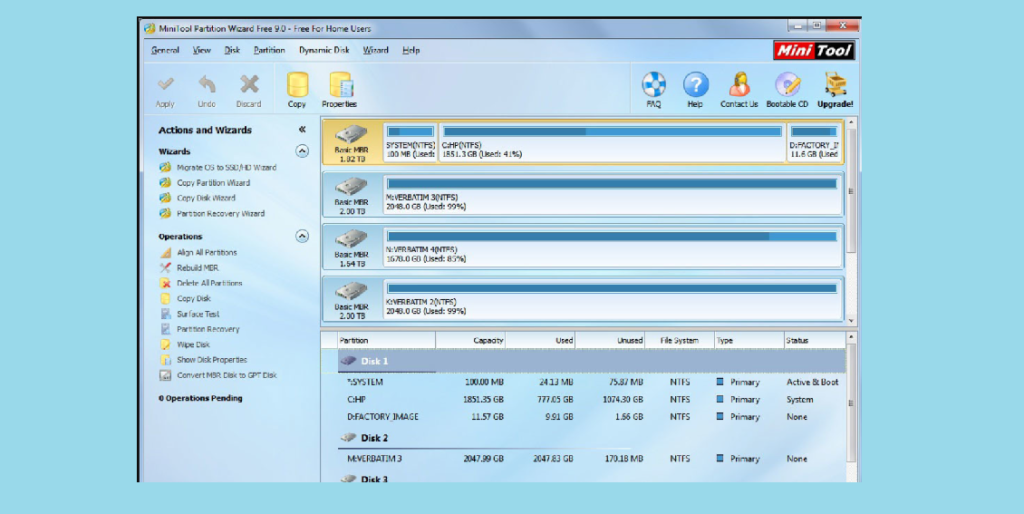Open the Dynamic Disk menu

324,50
